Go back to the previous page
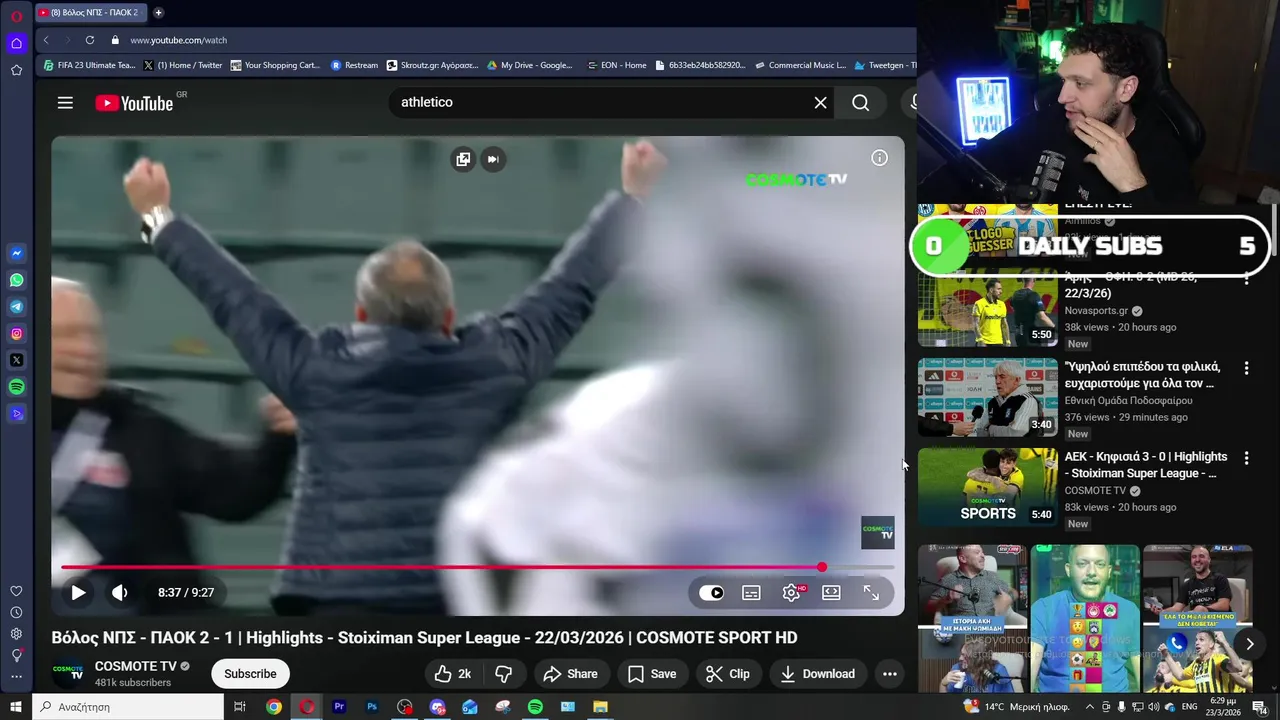Screen dimensions: 1280x720 pos(46,40)
